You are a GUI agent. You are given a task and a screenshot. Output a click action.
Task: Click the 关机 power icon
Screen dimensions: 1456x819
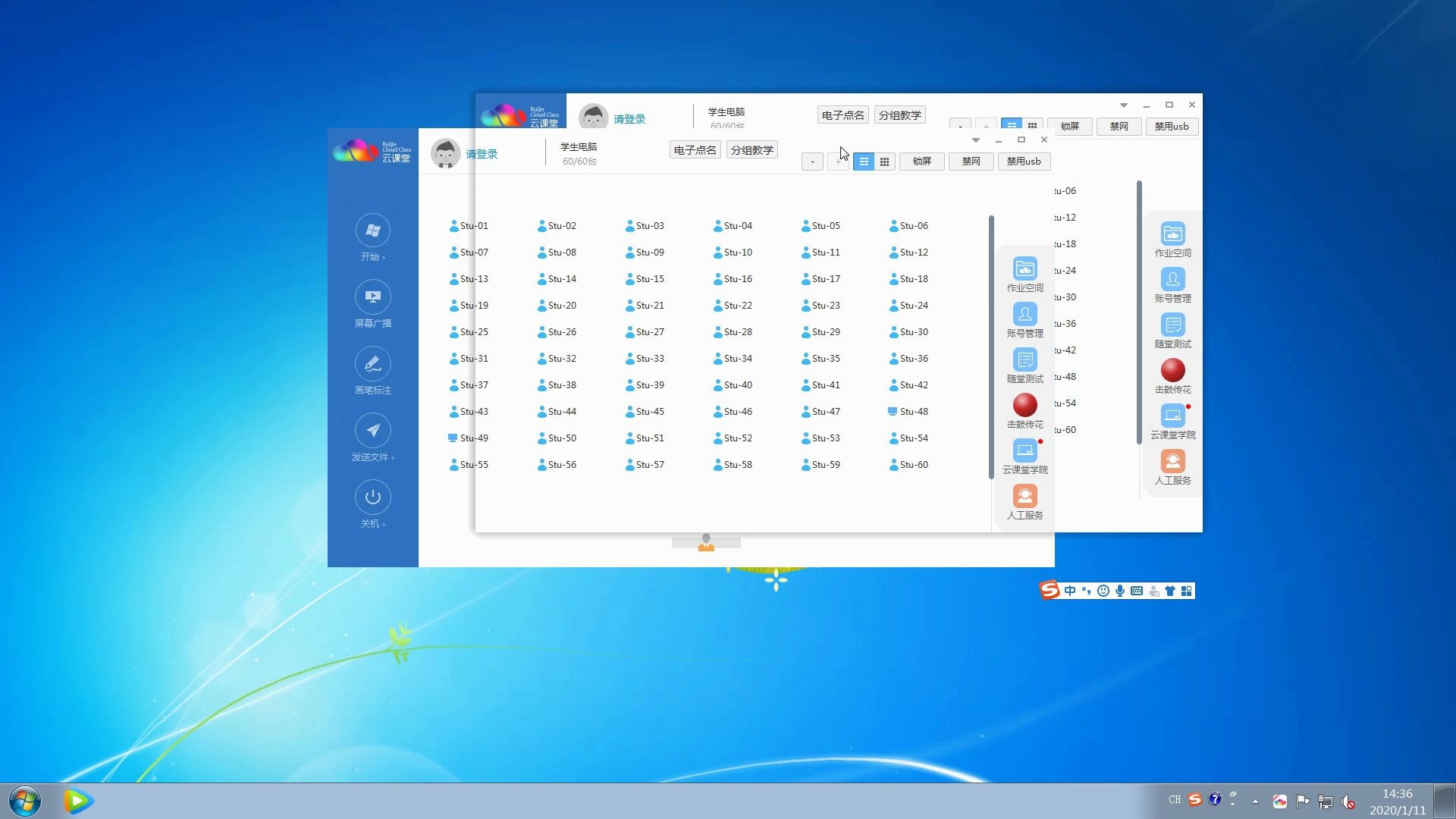(x=372, y=497)
